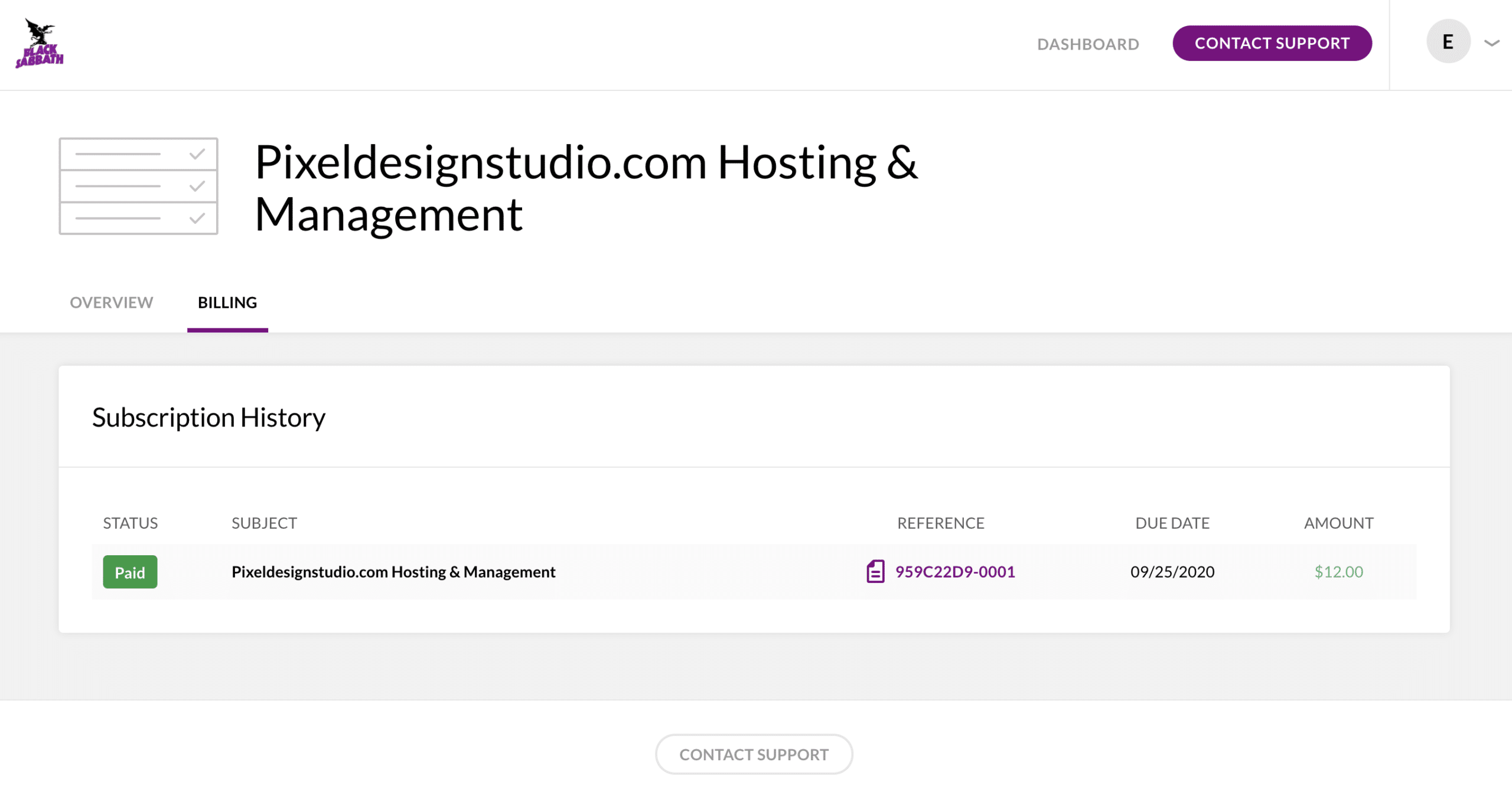Click the Amount column header

pyautogui.click(x=1338, y=523)
